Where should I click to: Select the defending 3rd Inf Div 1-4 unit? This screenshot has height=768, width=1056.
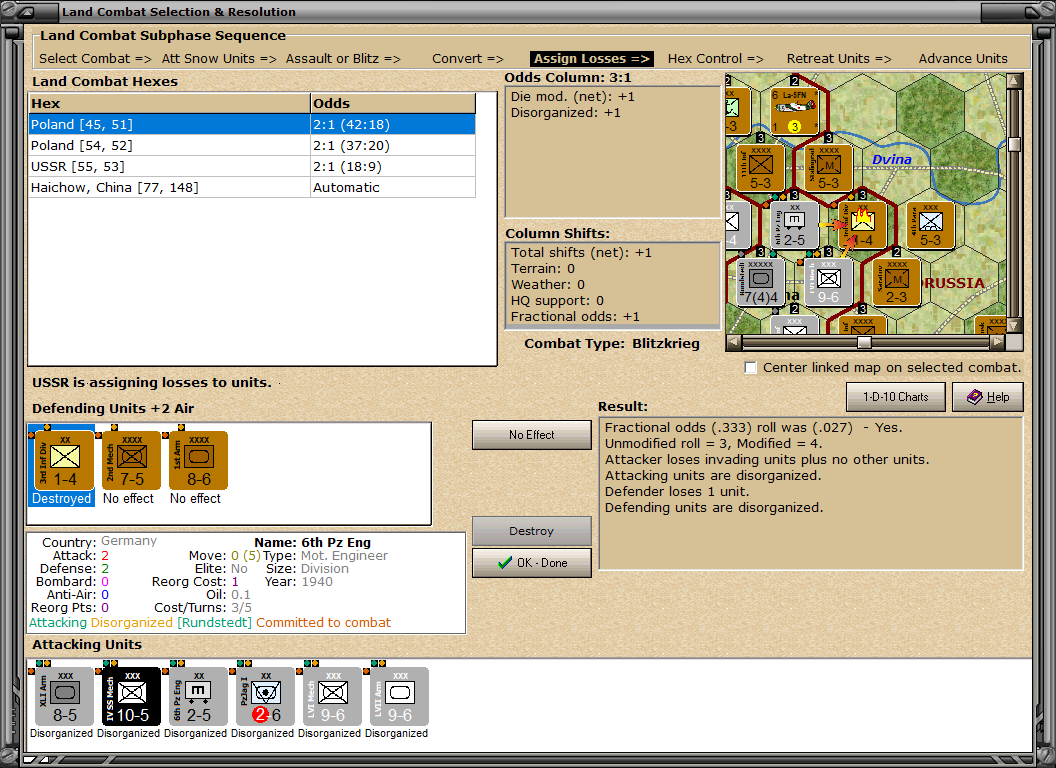tap(64, 461)
